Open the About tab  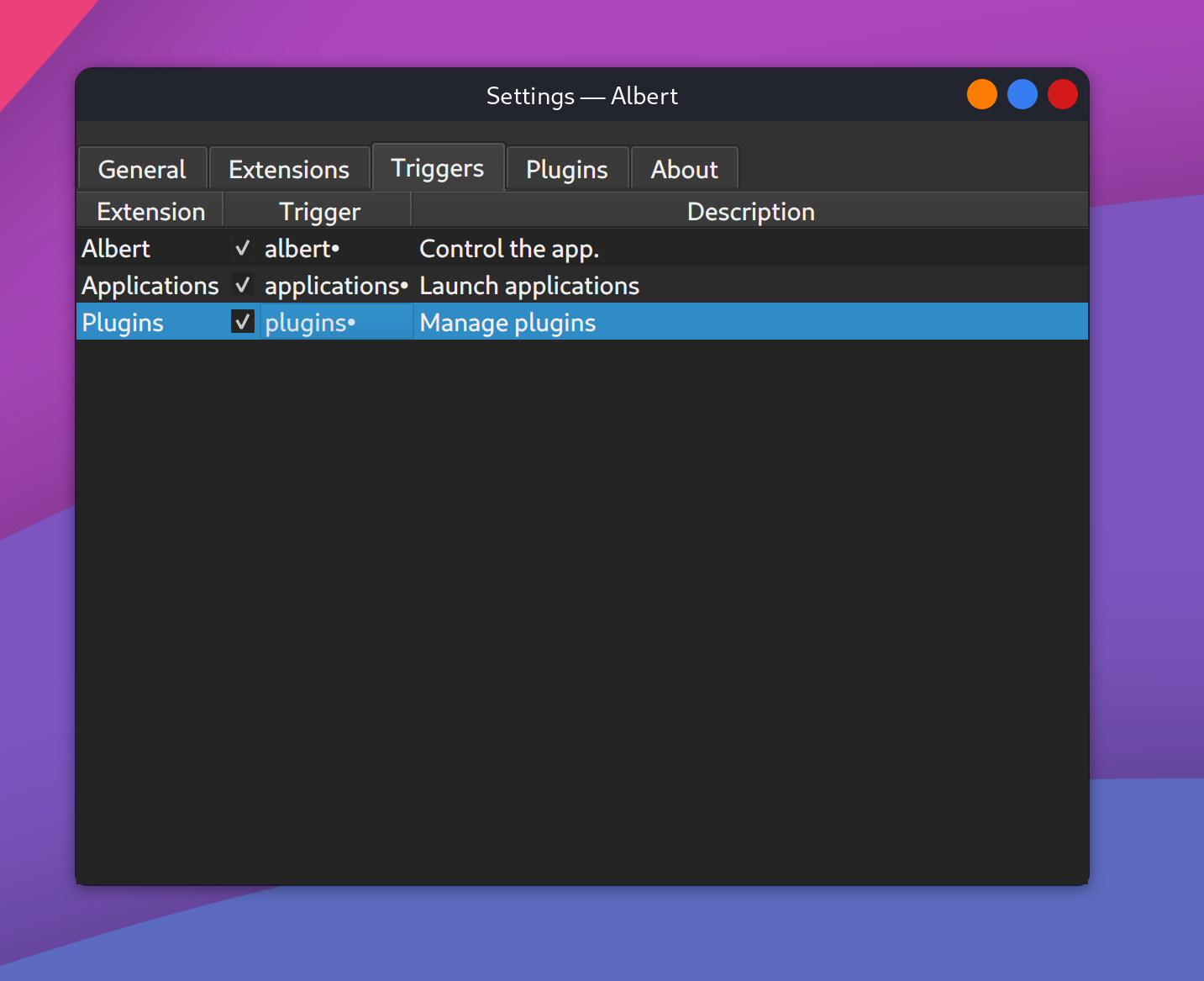(x=684, y=168)
